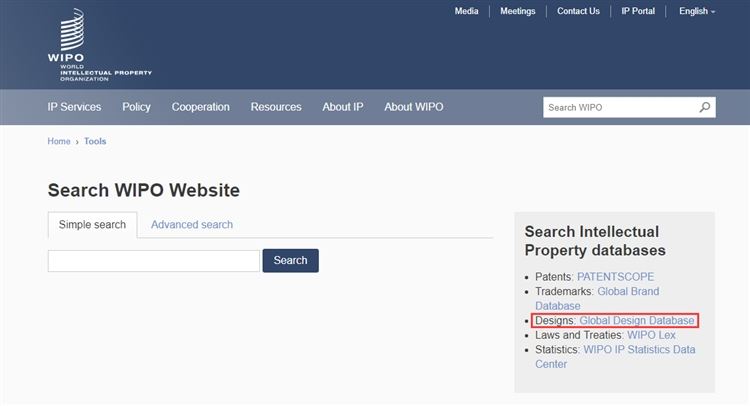
Task: Open the Global Design Database link
Action: 637,320
